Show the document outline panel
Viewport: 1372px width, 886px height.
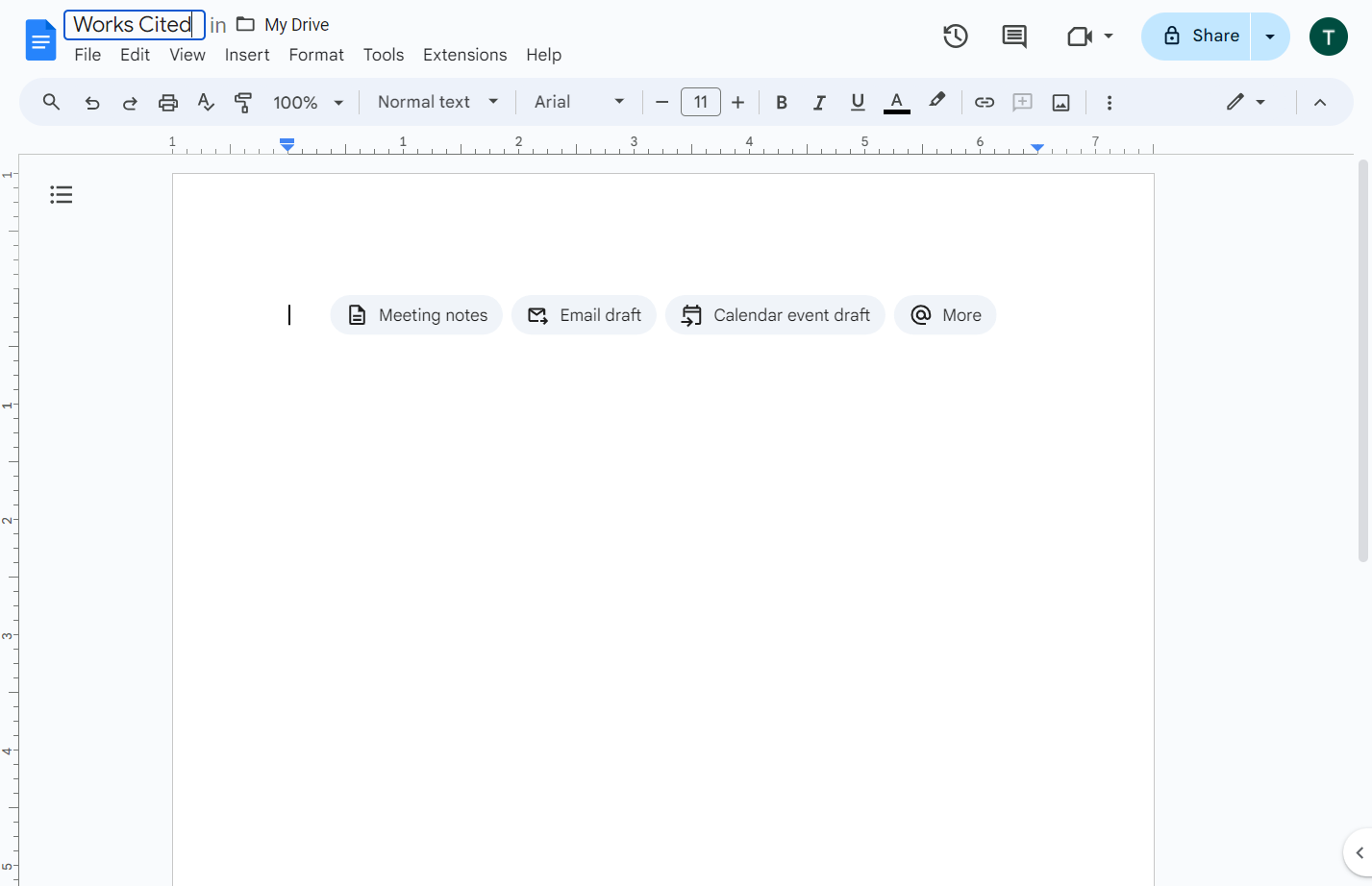click(x=62, y=195)
